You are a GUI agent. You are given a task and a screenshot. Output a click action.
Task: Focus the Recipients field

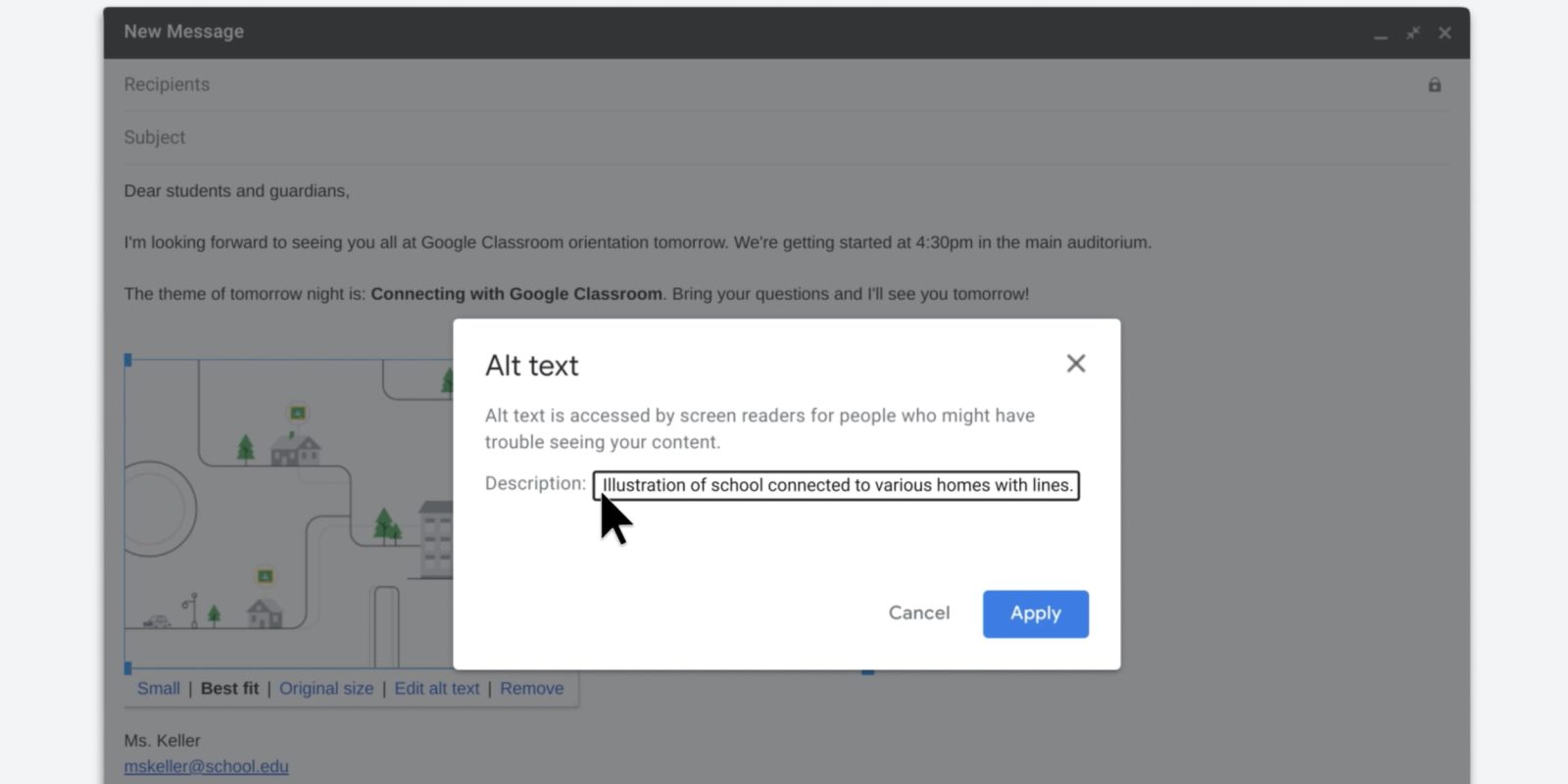coord(686,85)
